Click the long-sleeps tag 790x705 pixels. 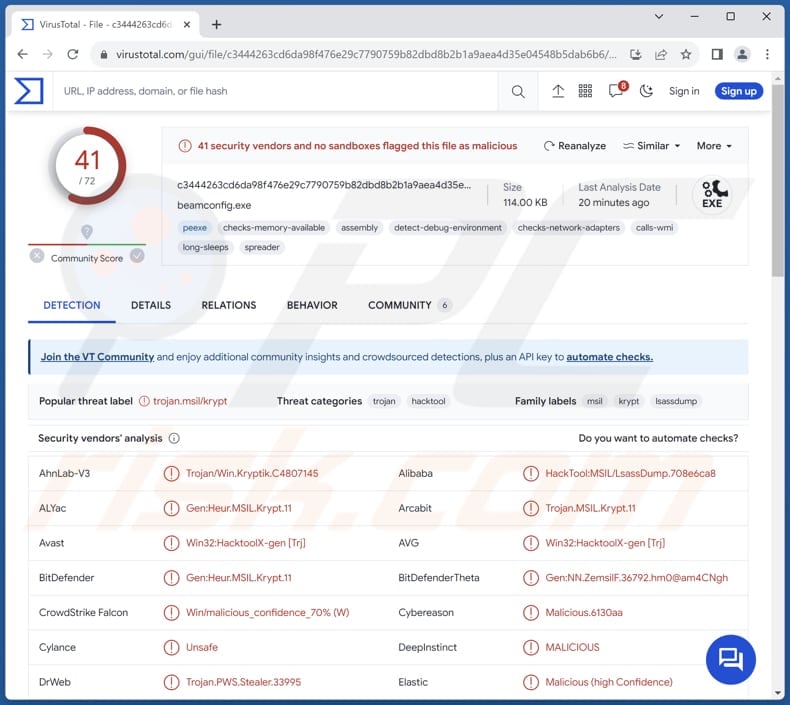click(x=205, y=247)
